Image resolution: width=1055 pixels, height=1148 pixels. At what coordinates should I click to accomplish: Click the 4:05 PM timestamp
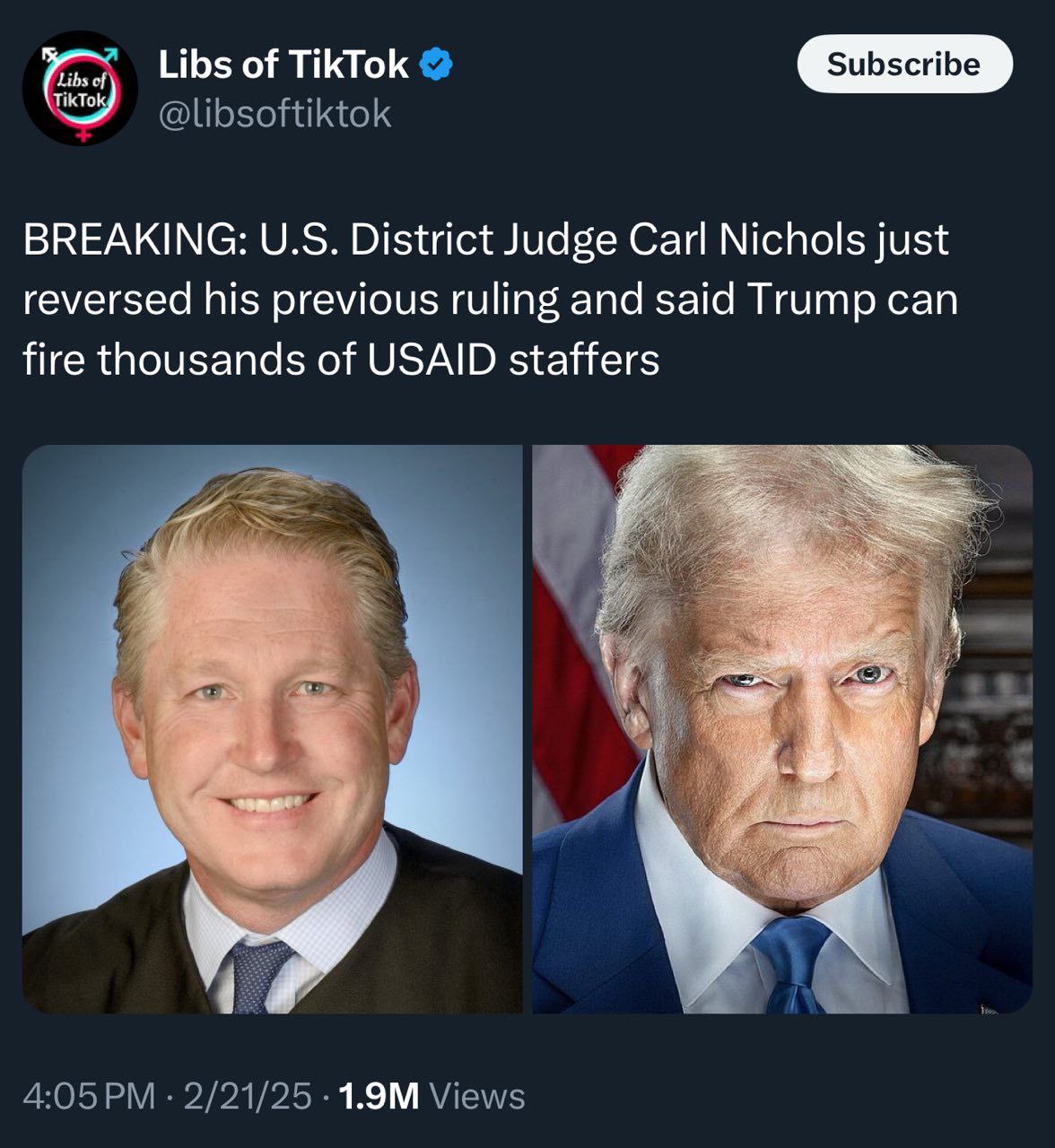coord(90,1096)
